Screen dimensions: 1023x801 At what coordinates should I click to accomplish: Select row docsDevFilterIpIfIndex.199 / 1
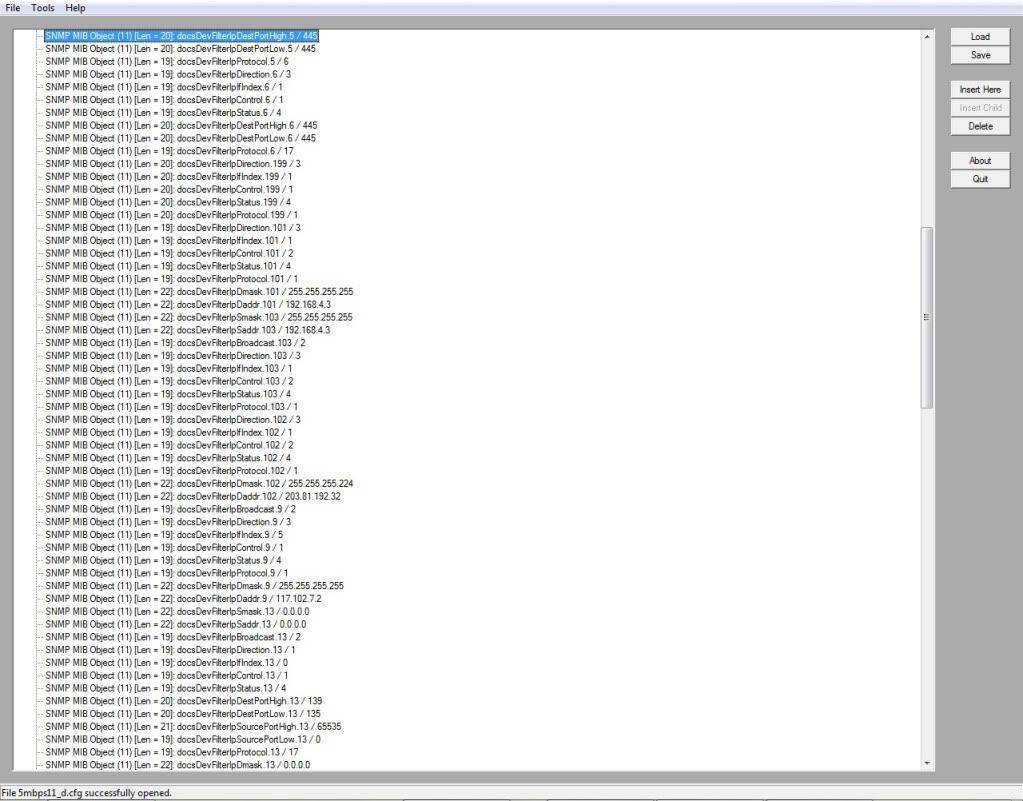168,176
